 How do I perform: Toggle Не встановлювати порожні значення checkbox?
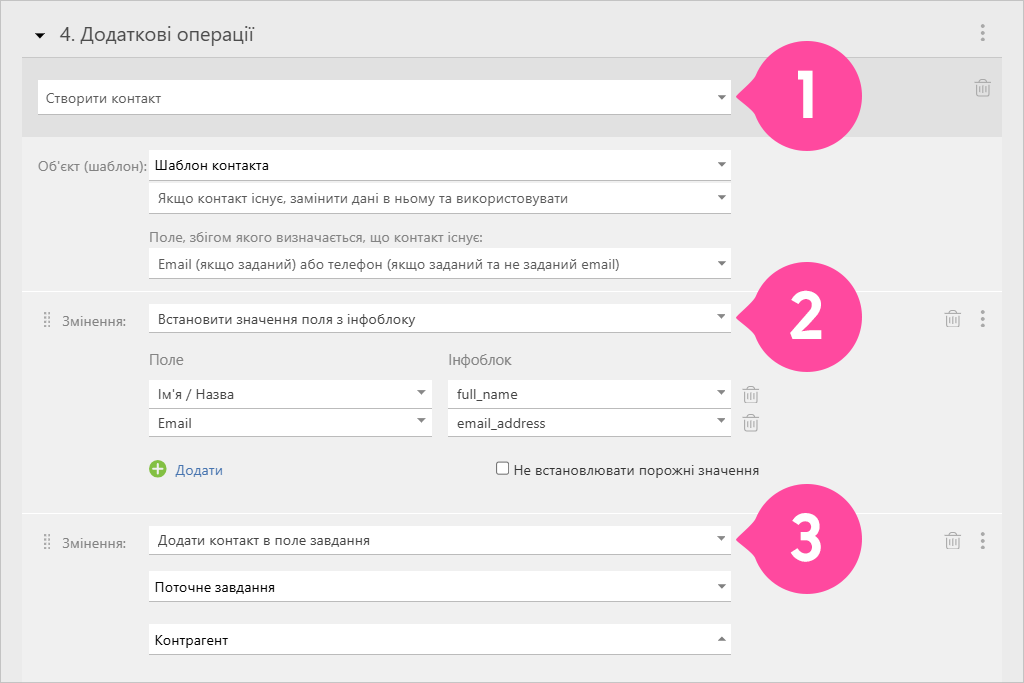[502, 468]
